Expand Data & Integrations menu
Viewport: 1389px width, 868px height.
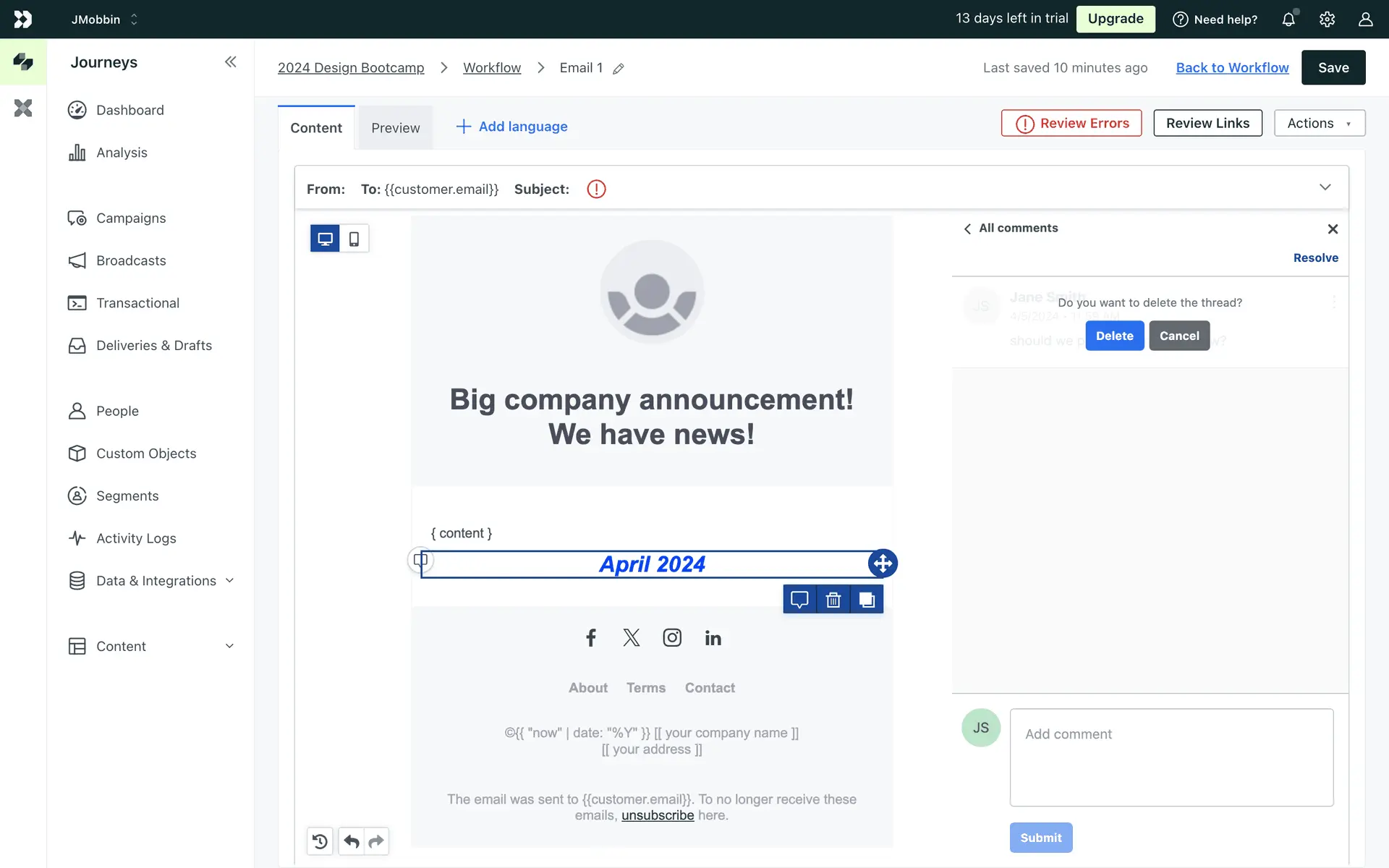click(229, 581)
